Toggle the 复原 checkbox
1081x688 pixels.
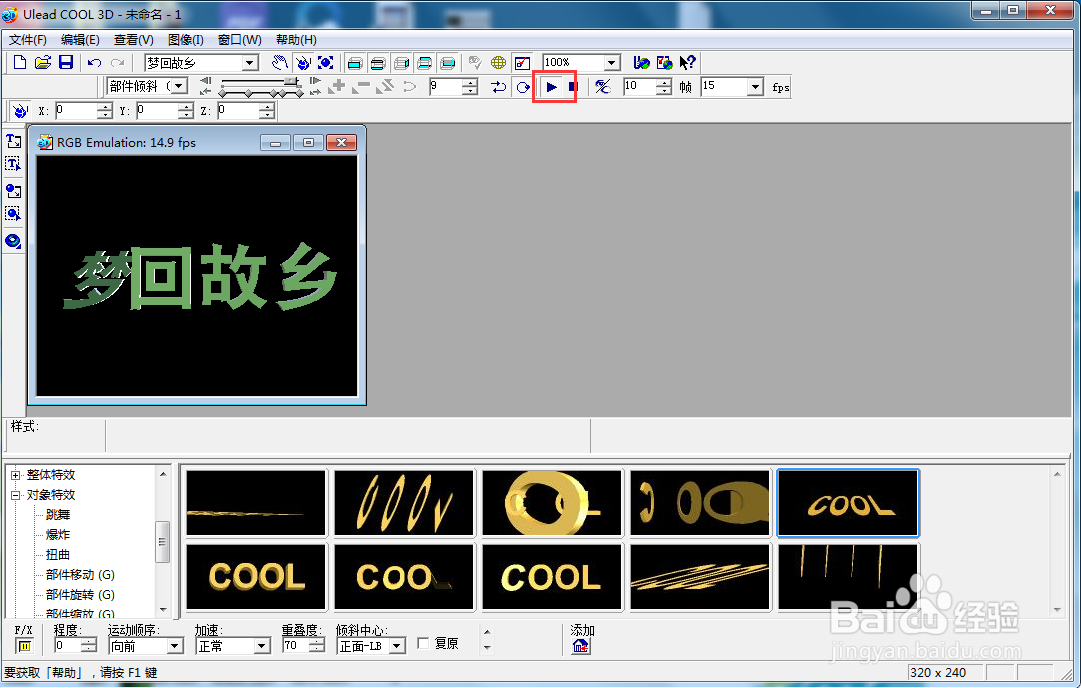pos(423,643)
